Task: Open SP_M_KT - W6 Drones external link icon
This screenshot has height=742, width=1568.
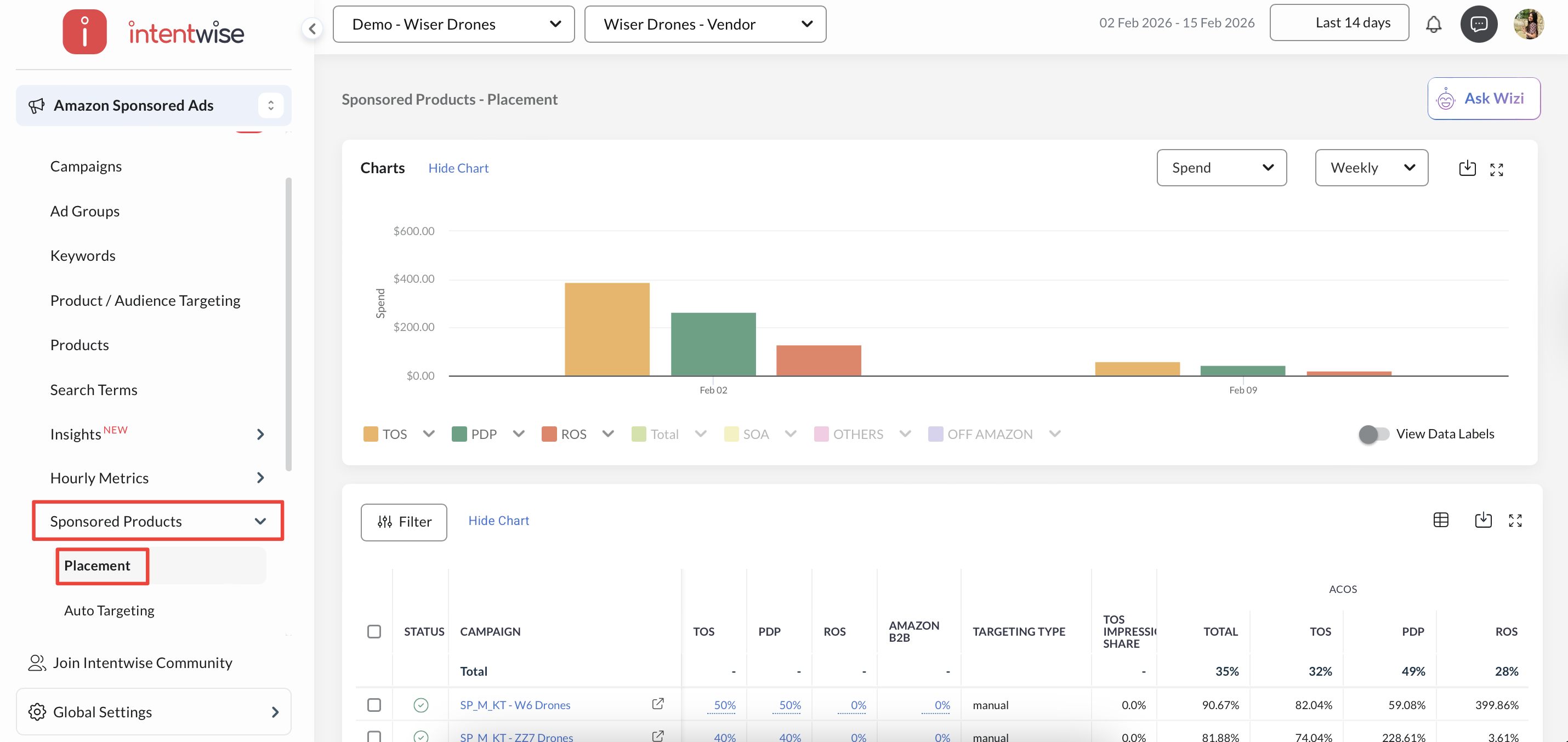Action: click(x=657, y=704)
